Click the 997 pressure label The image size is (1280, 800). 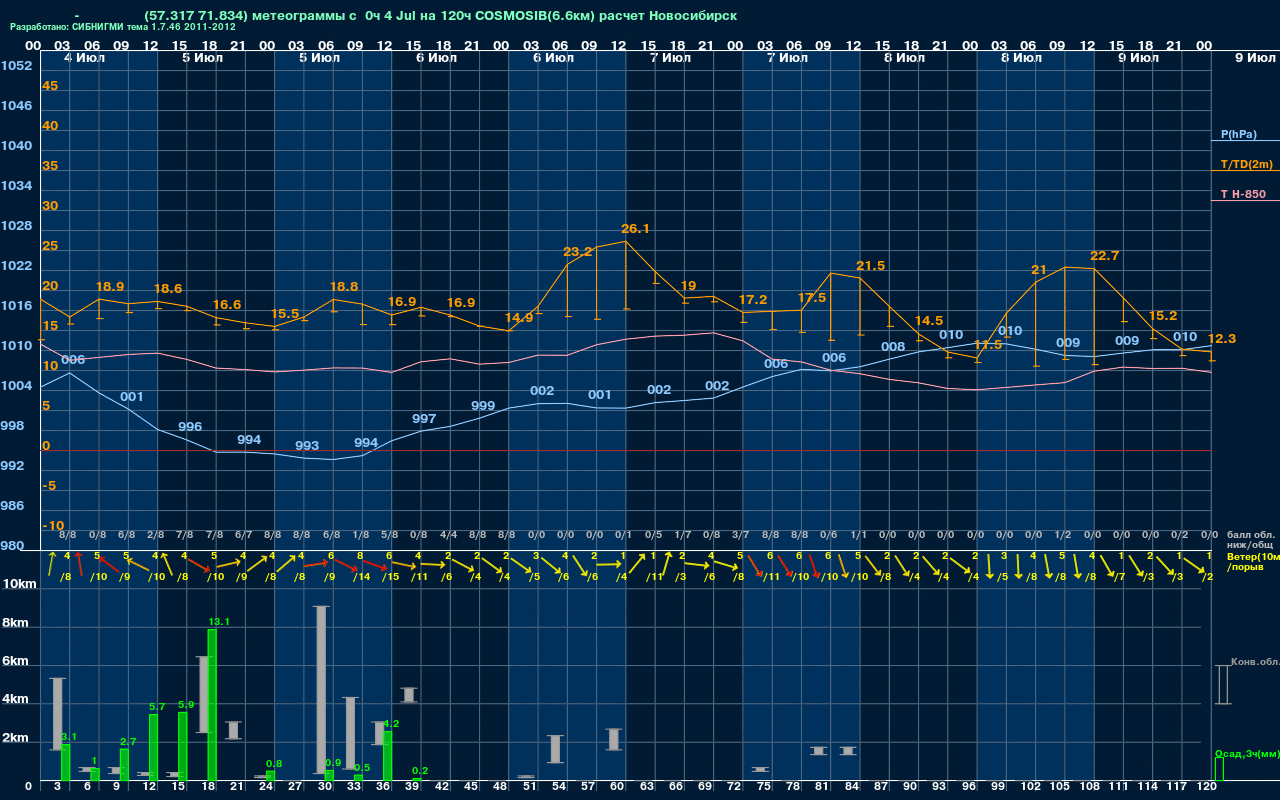click(424, 419)
